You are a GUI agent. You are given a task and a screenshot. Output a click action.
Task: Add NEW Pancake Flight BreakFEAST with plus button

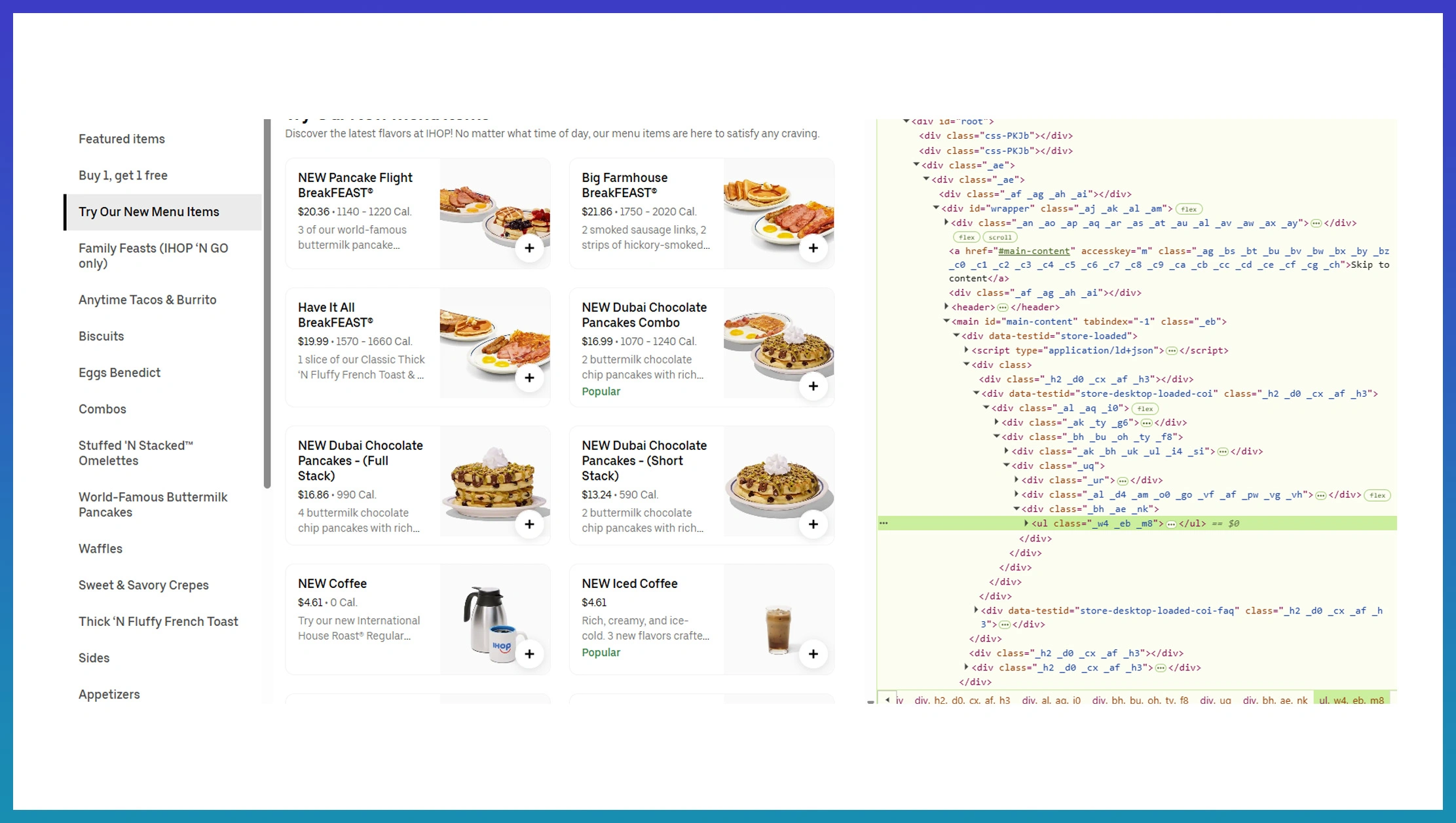coord(529,248)
